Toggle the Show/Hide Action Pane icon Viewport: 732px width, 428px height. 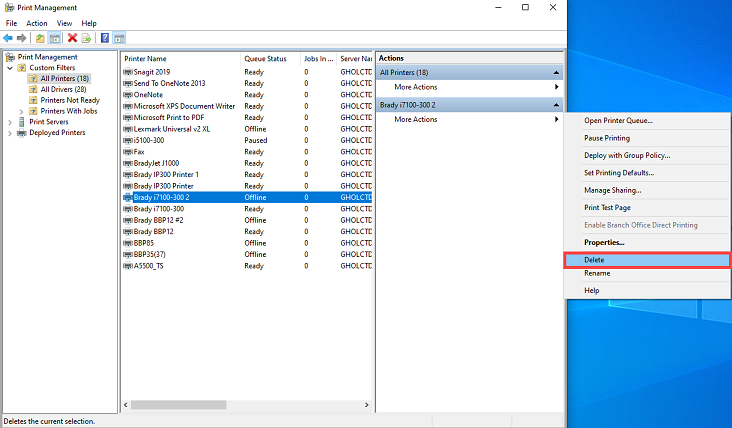coord(119,38)
